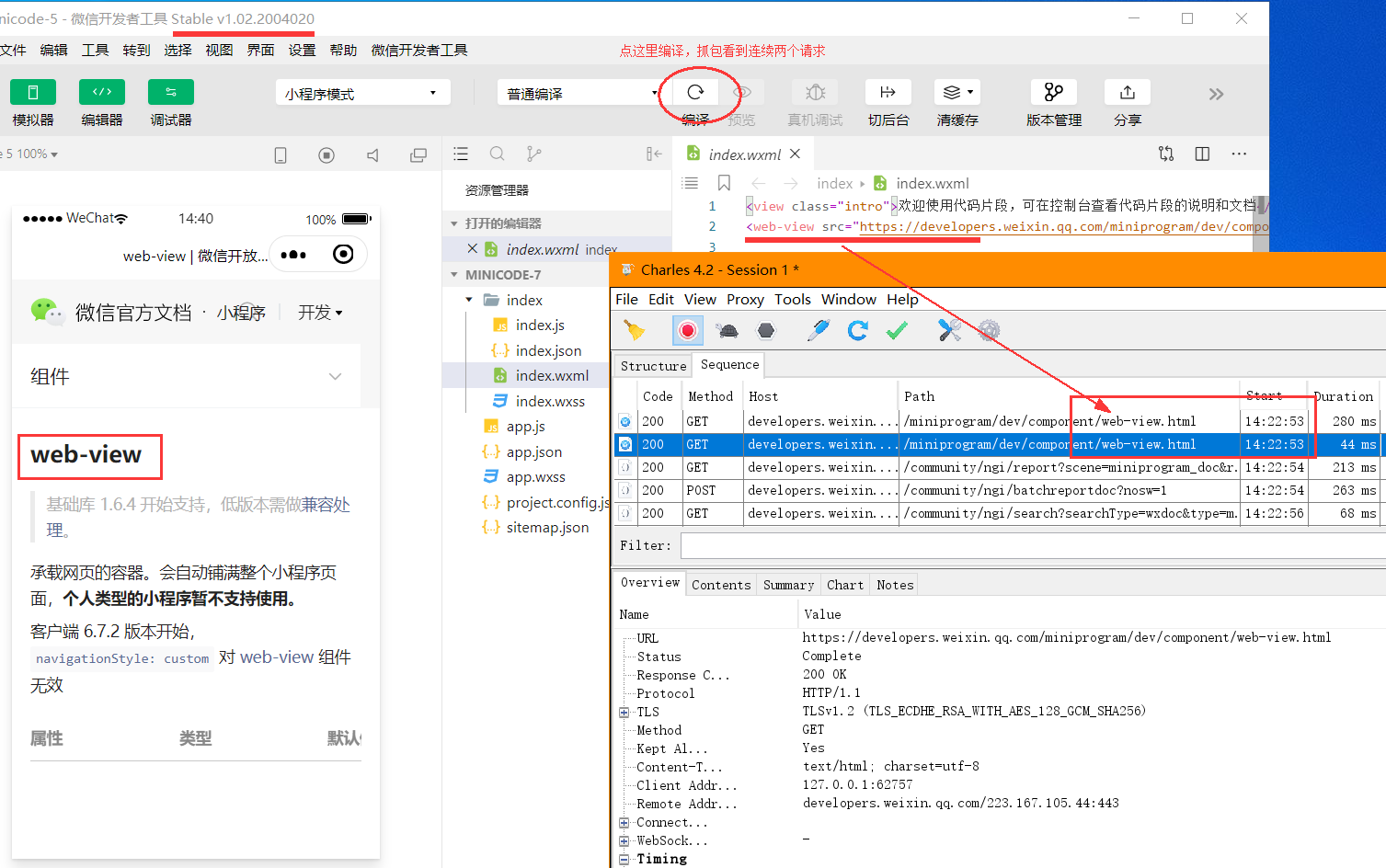This screenshot has height=868, width=1386.
Task: Sort Charles requests by Duration column header
Action: coord(1343,396)
